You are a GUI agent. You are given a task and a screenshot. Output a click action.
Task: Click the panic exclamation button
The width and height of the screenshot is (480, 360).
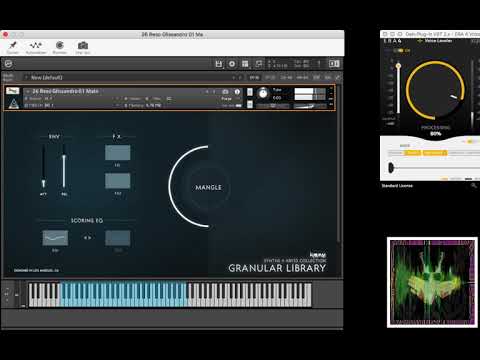coord(319,64)
